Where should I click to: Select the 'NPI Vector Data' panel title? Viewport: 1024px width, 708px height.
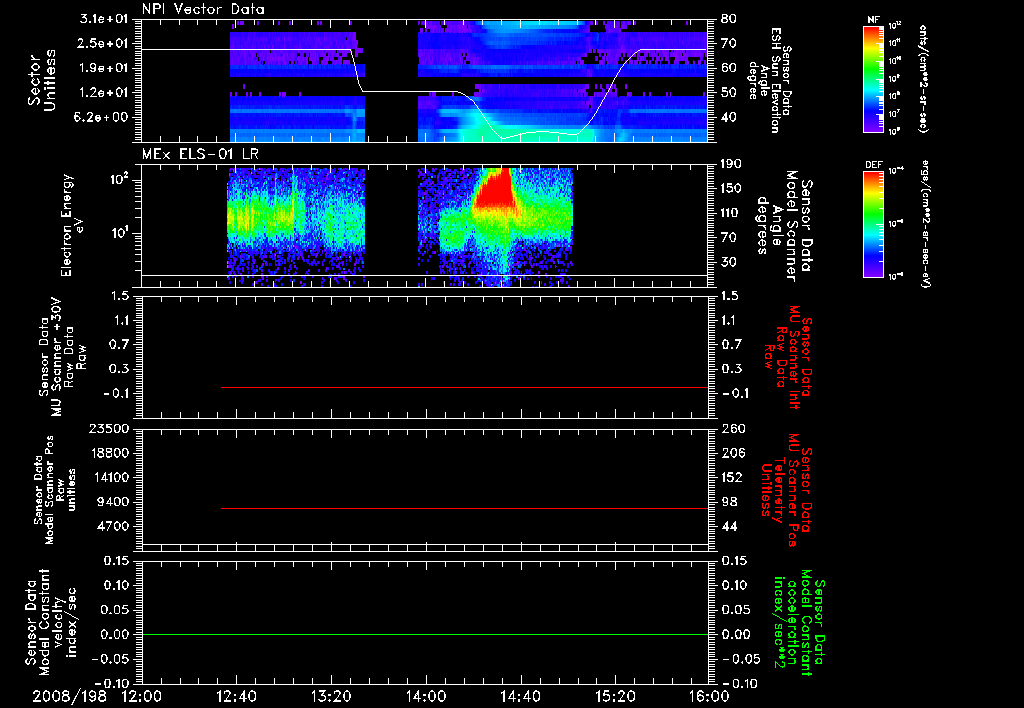pyautogui.click(x=203, y=9)
